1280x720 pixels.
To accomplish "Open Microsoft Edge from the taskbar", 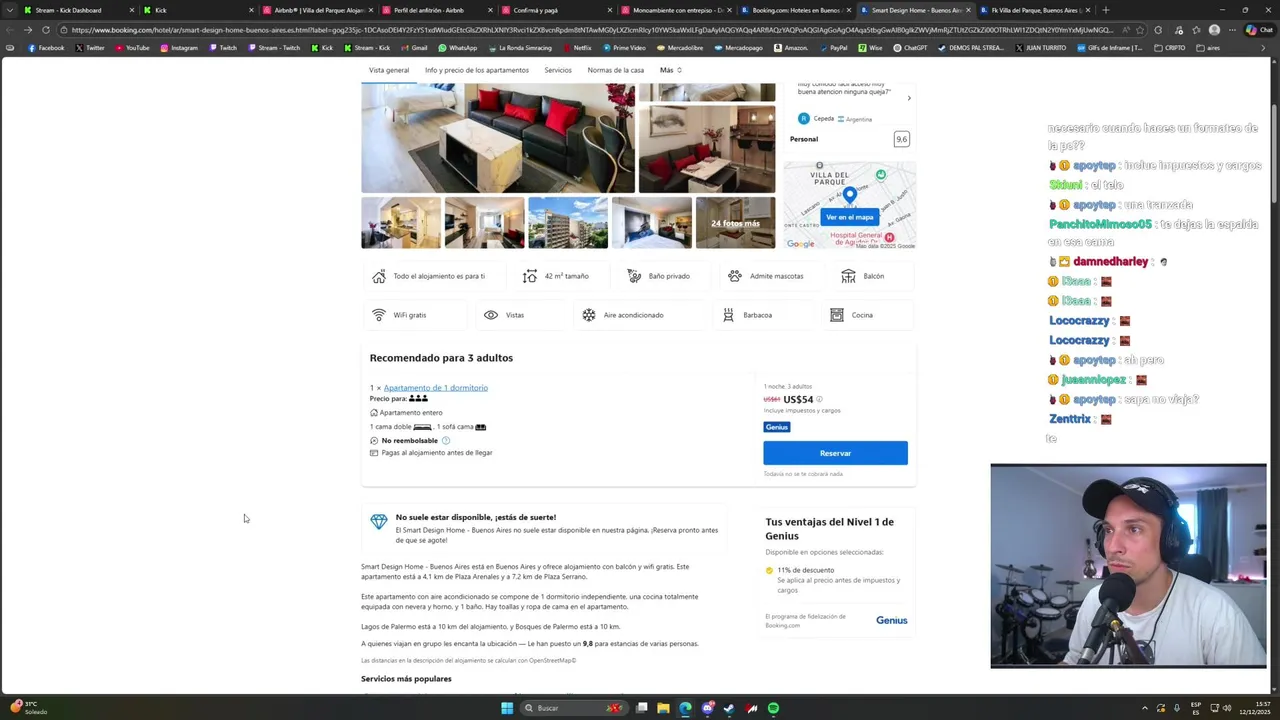I will pos(685,708).
